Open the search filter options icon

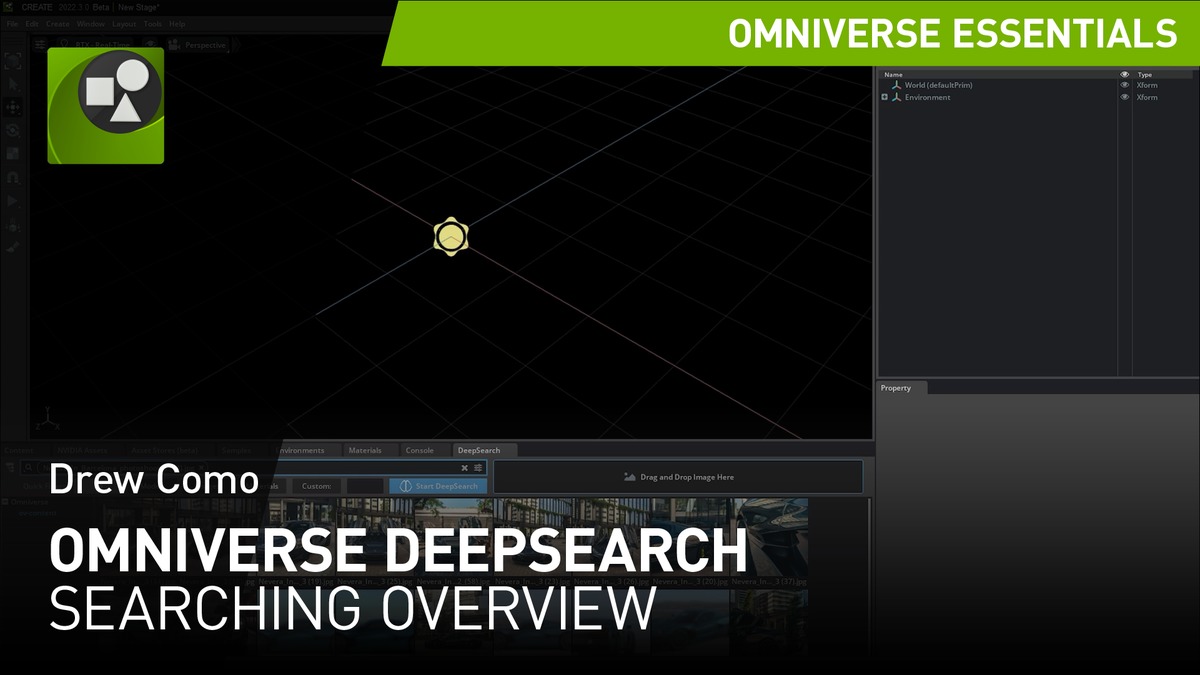478,467
